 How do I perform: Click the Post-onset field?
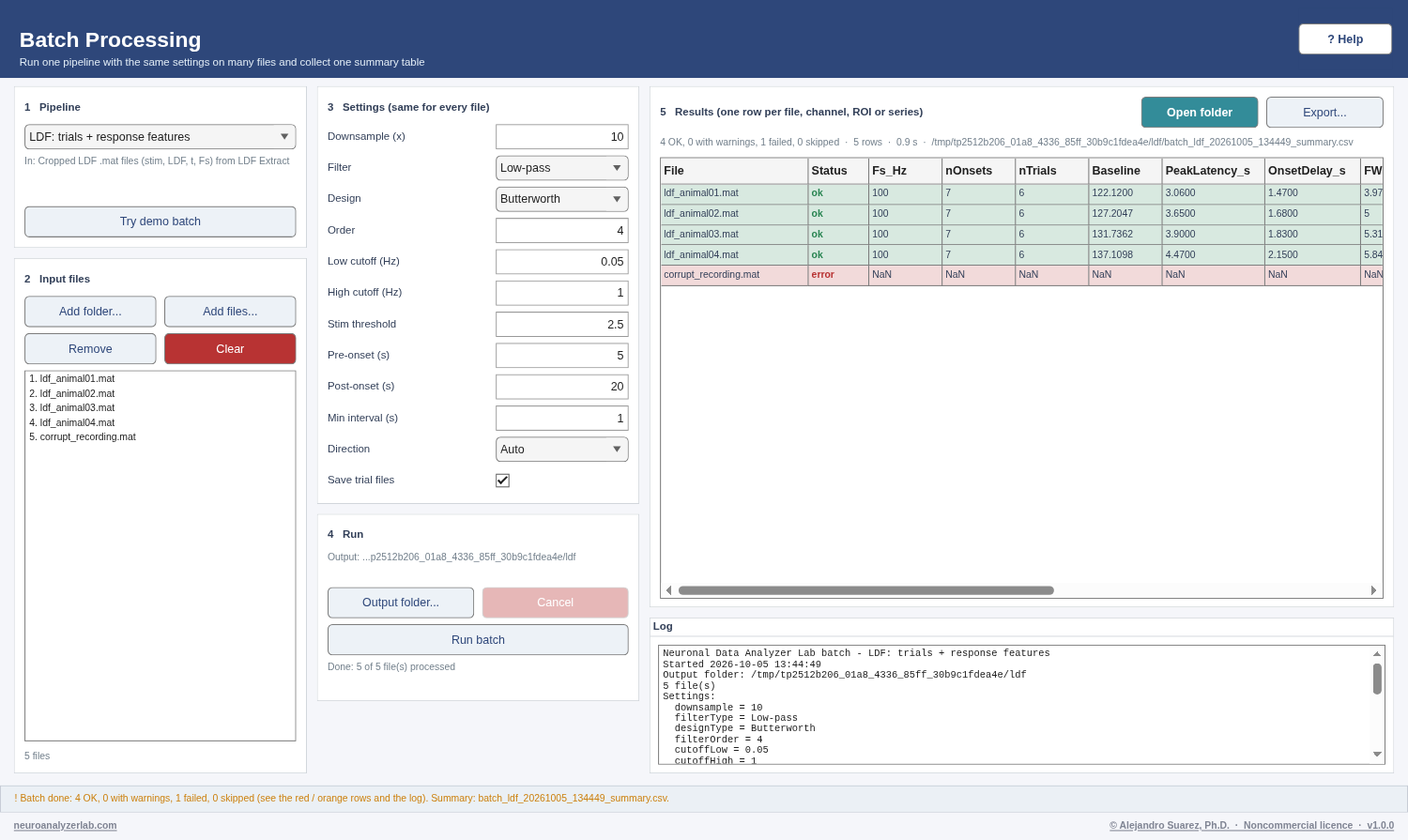[561, 387]
